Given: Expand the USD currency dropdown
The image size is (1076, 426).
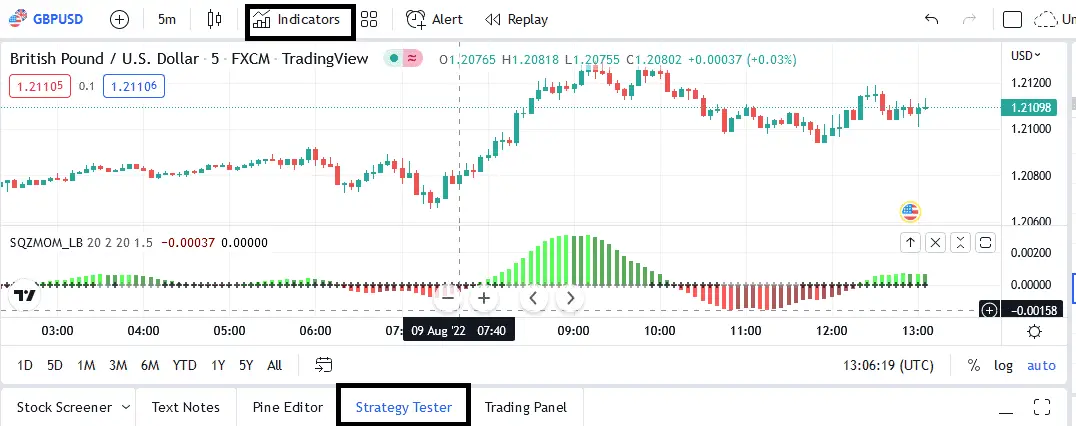Looking at the screenshot, I should pyautogui.click(x=1025, y=56).
